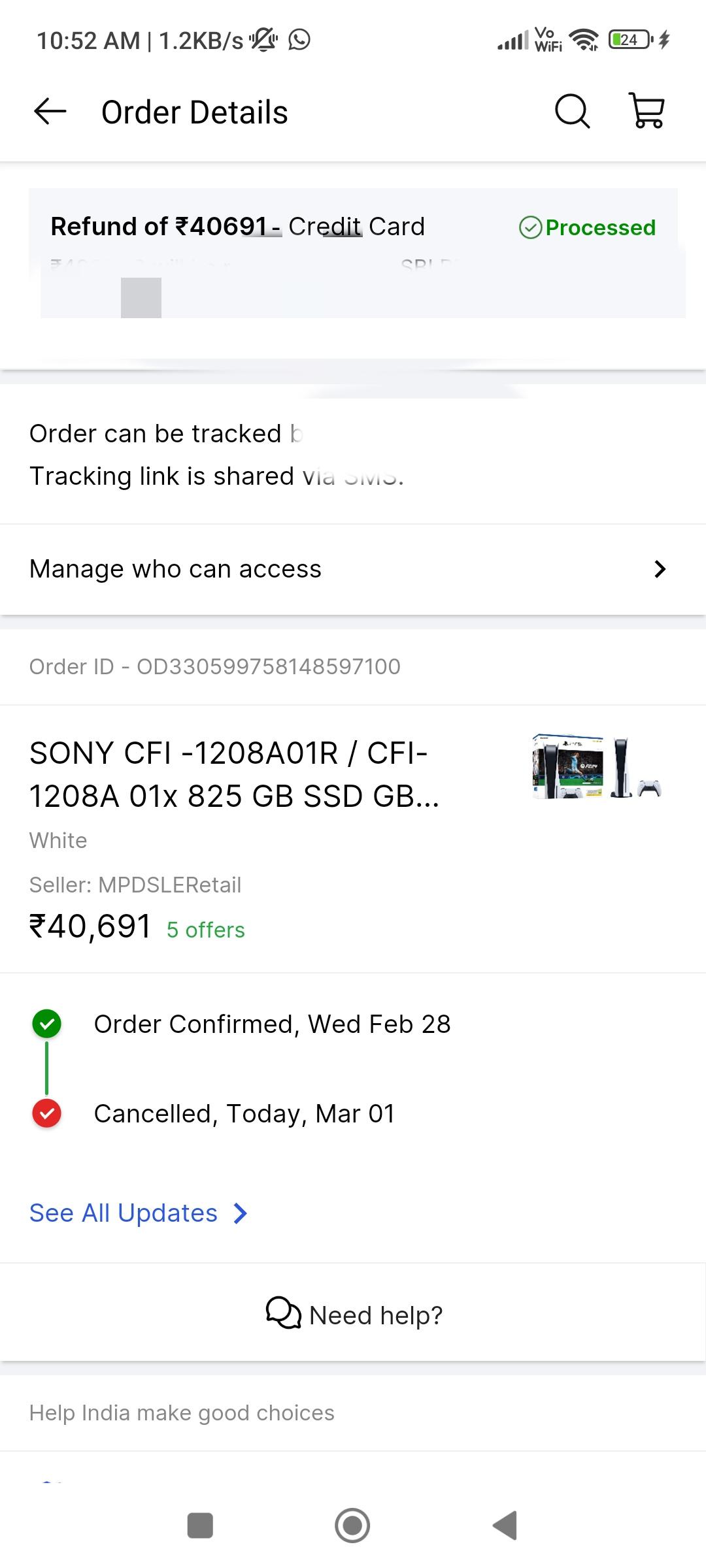The image size is (706, 1568).
Task: Open recent apps with the square button
Action: [x=200, y=1526]
